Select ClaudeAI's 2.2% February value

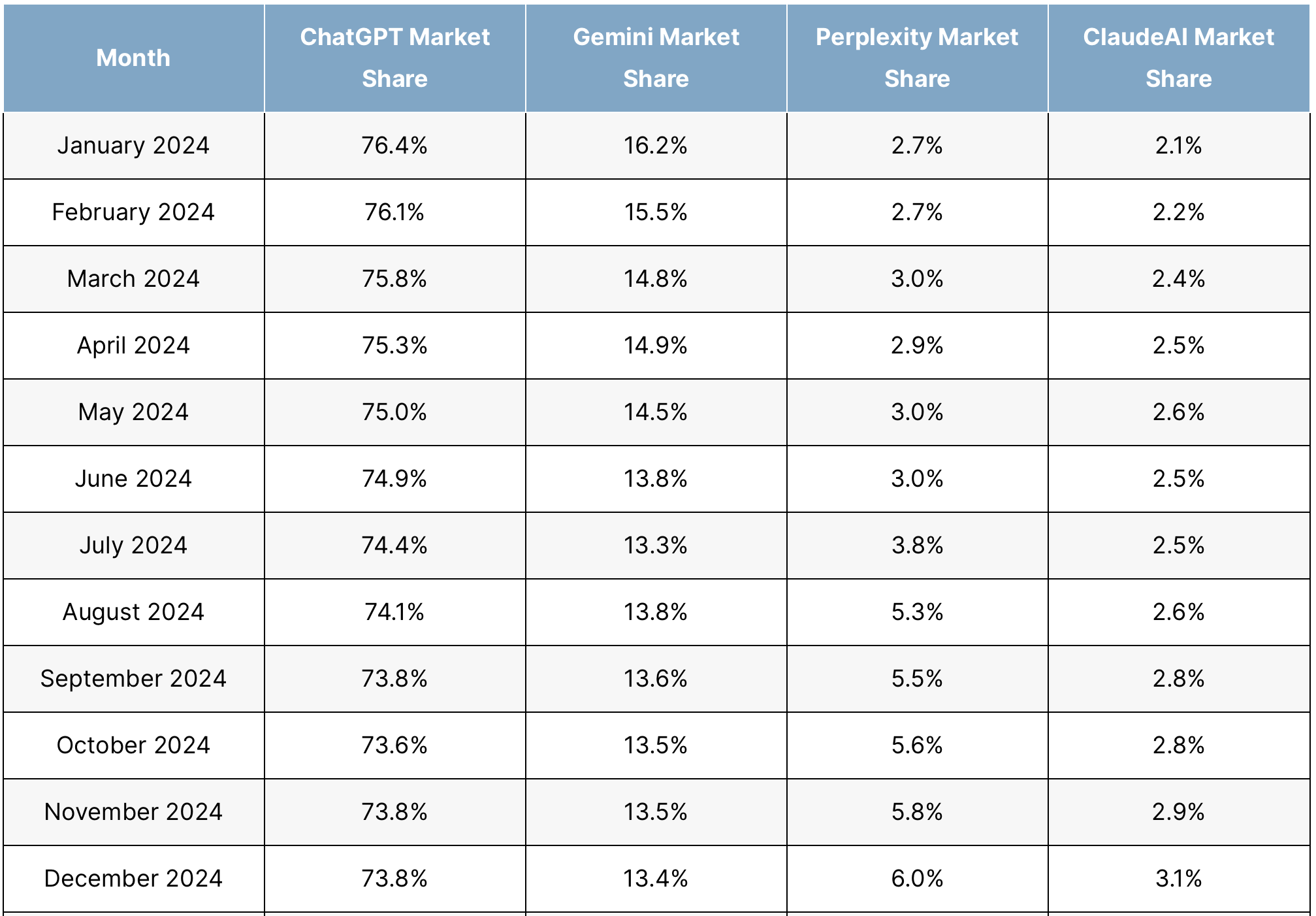1178,212
